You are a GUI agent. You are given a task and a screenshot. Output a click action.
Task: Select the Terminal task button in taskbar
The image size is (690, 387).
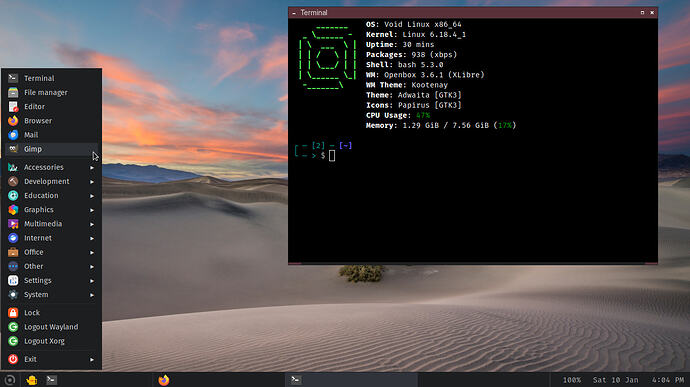pyautogui.click(x=352, y=380)
